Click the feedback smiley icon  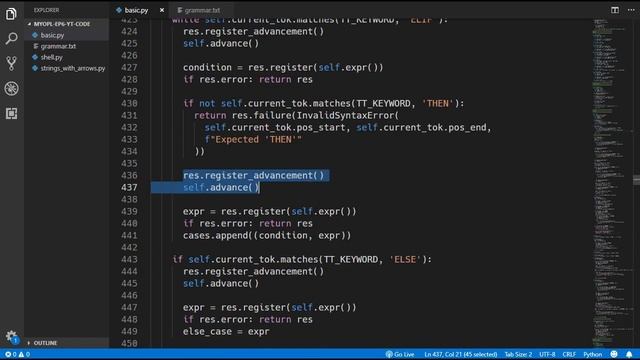614,354
